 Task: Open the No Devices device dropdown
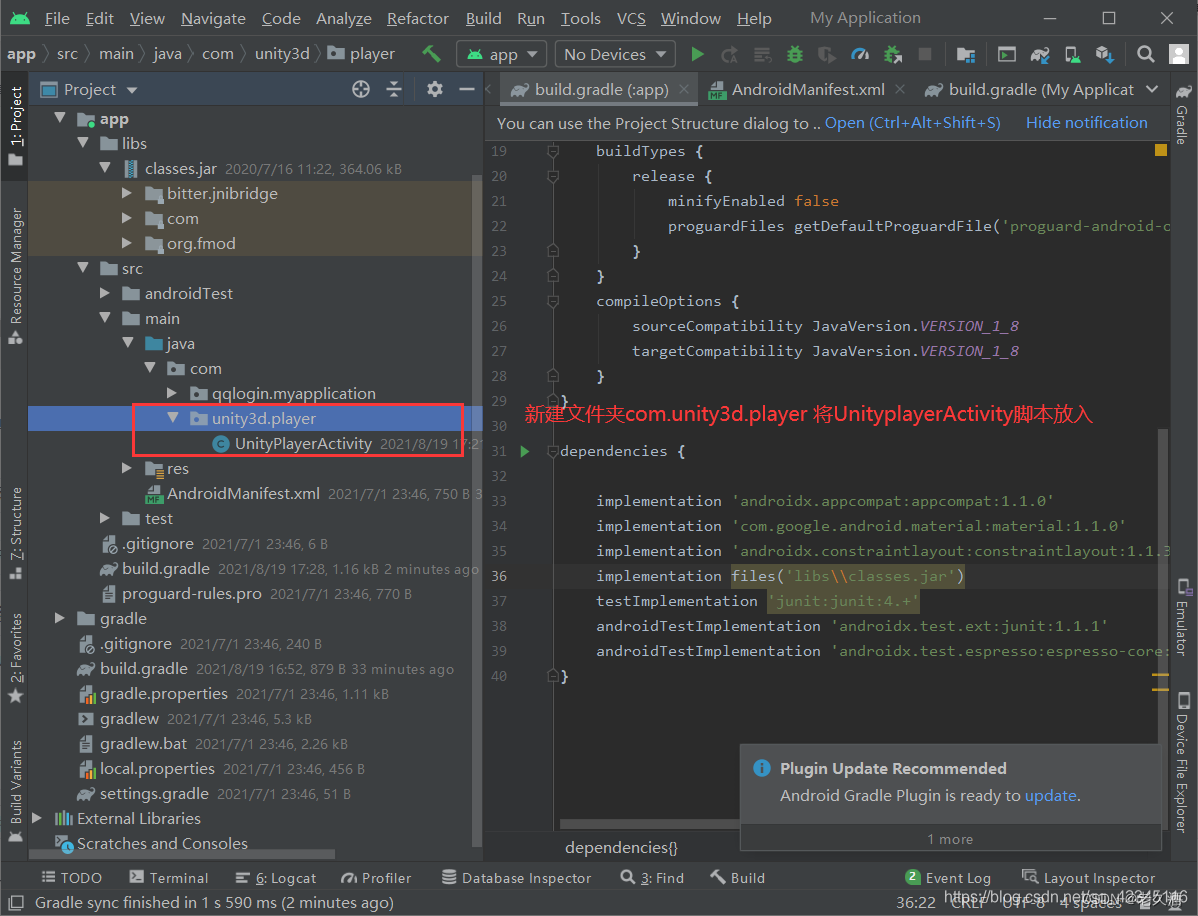coord(613,54)
